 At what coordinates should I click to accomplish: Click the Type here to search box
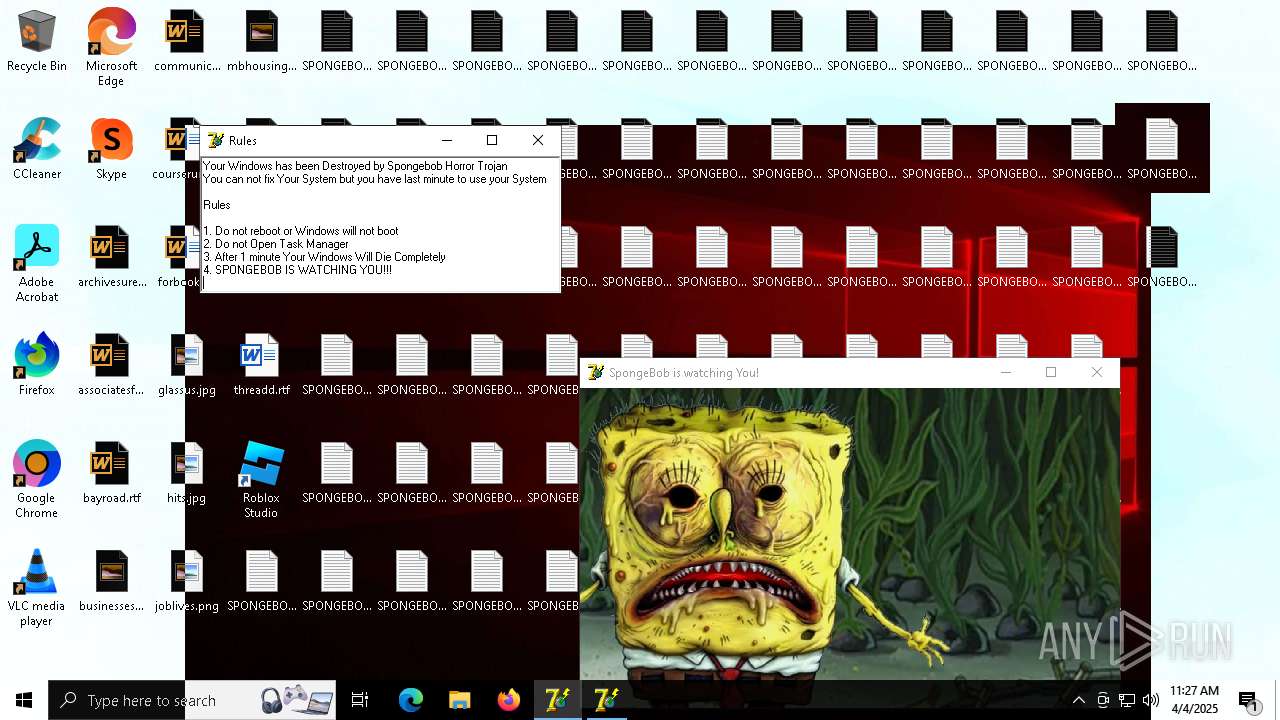click(192, 700)
